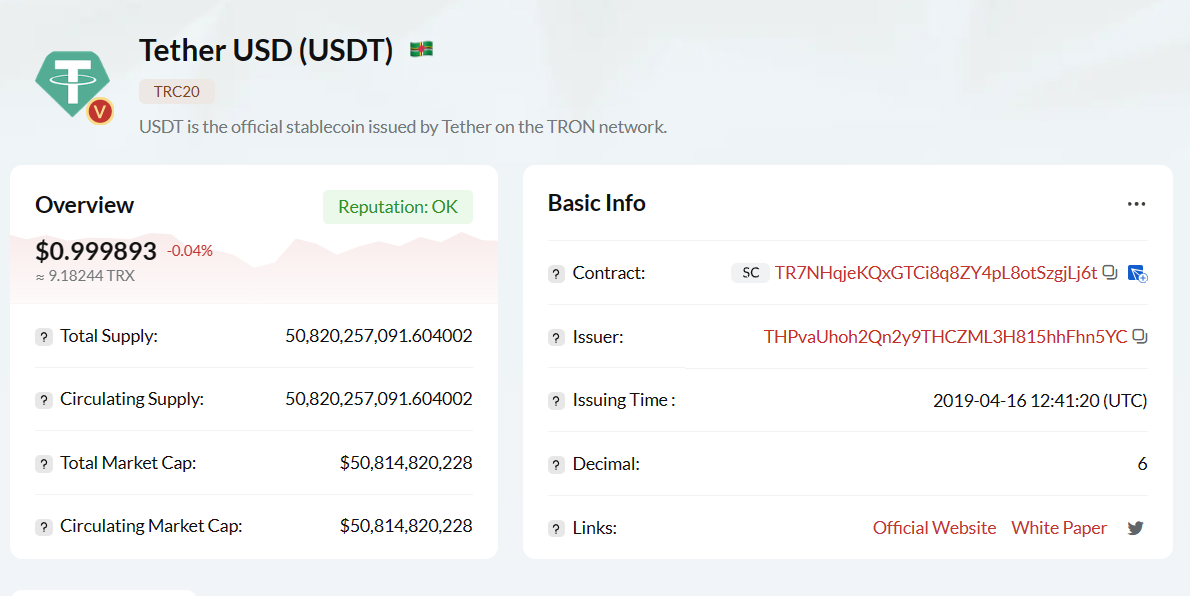The width and height of the screenshot is (1190, 596).
Task: Copy the issuer address
Action: point(1139,336)
